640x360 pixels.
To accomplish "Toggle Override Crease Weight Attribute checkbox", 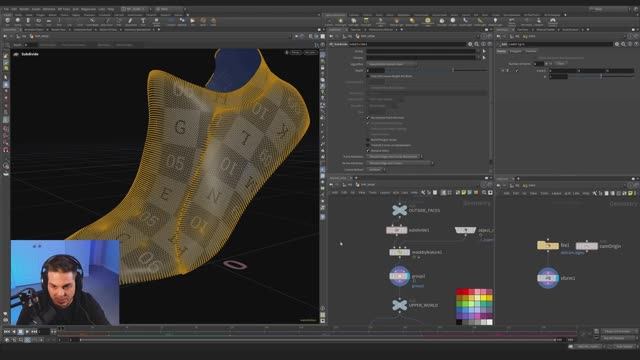I will [x=368, y=76].
